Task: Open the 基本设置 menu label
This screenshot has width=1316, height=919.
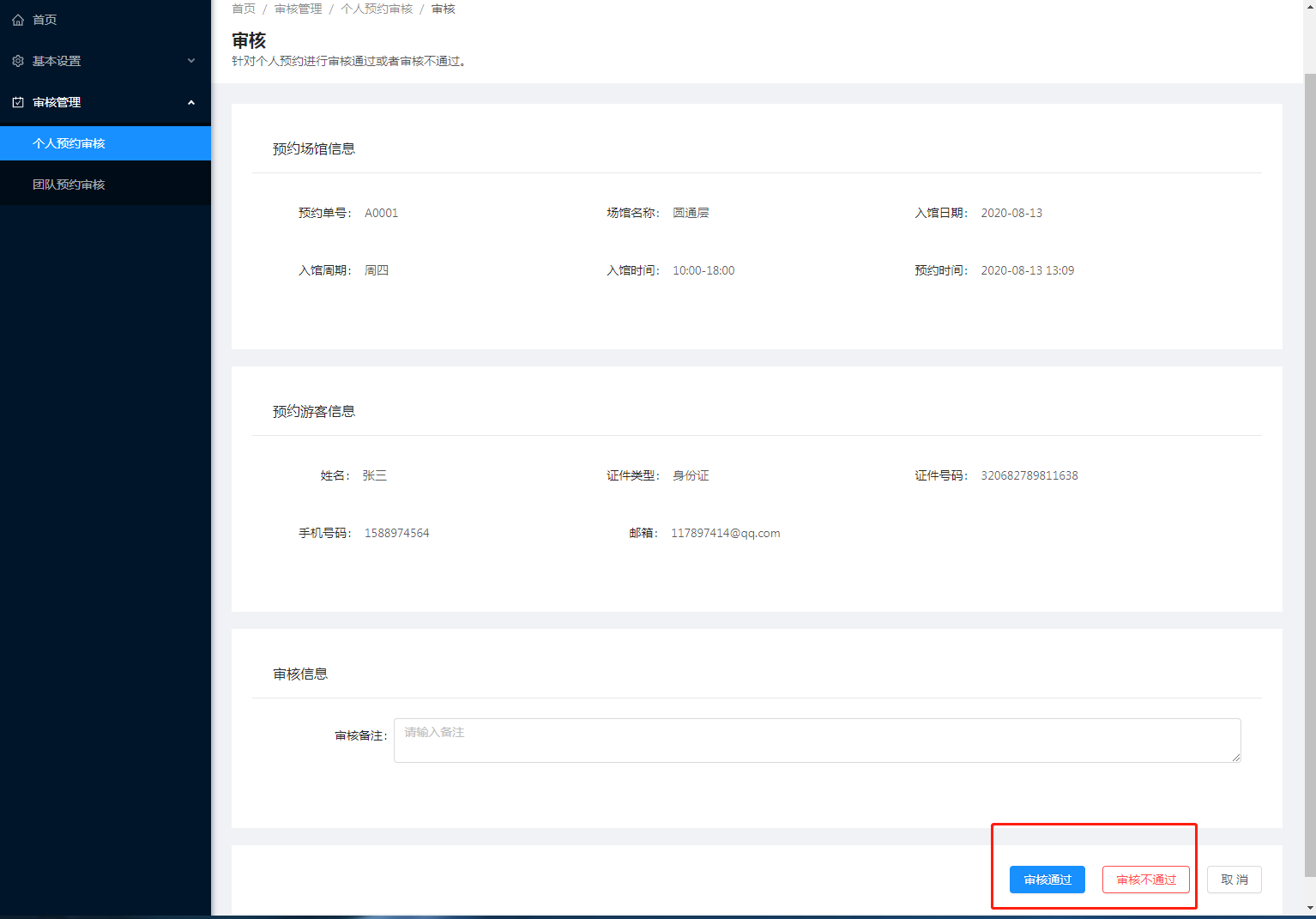Action: (57, 61)
